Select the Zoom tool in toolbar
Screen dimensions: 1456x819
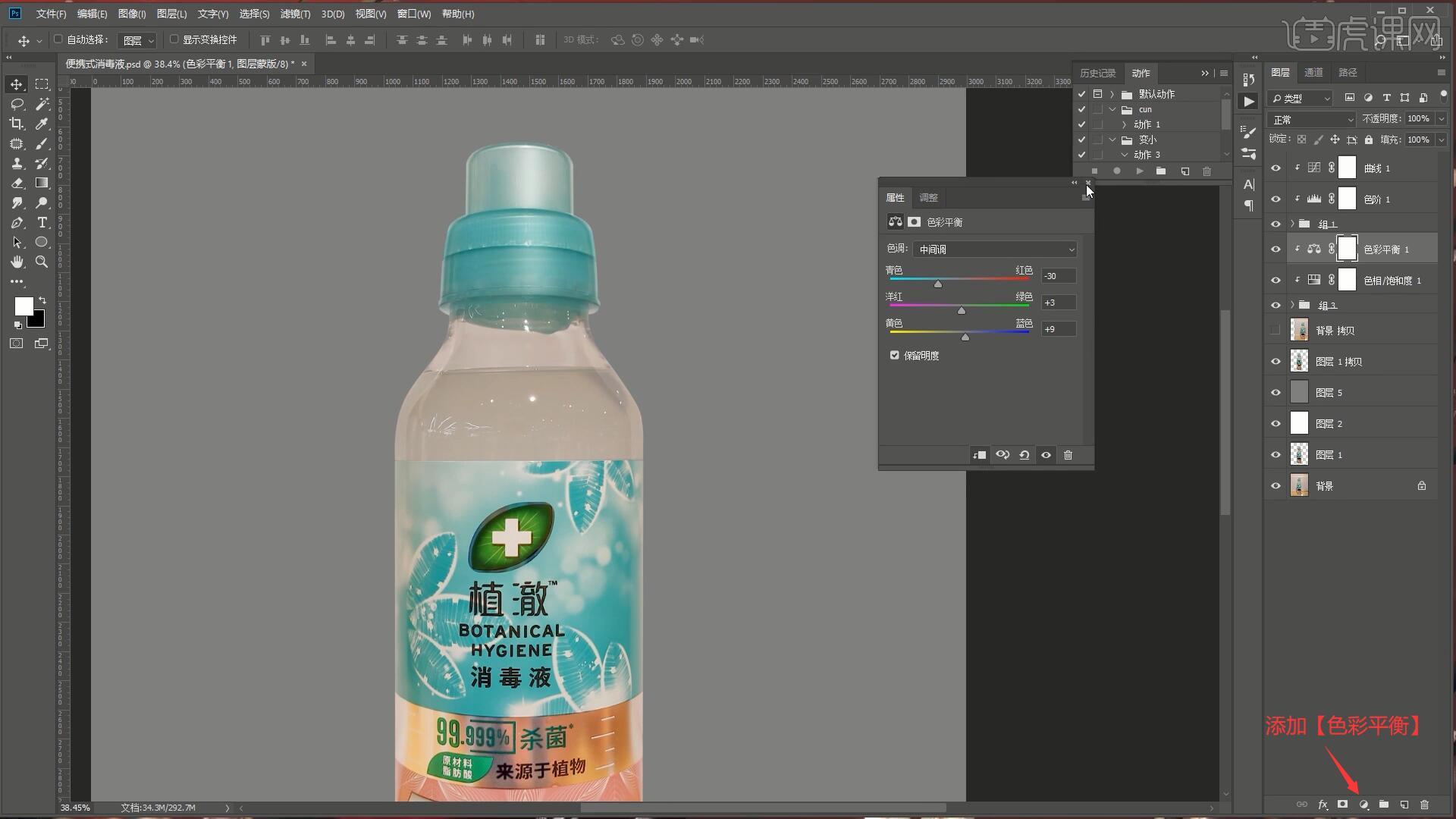[x=42, y=262]
